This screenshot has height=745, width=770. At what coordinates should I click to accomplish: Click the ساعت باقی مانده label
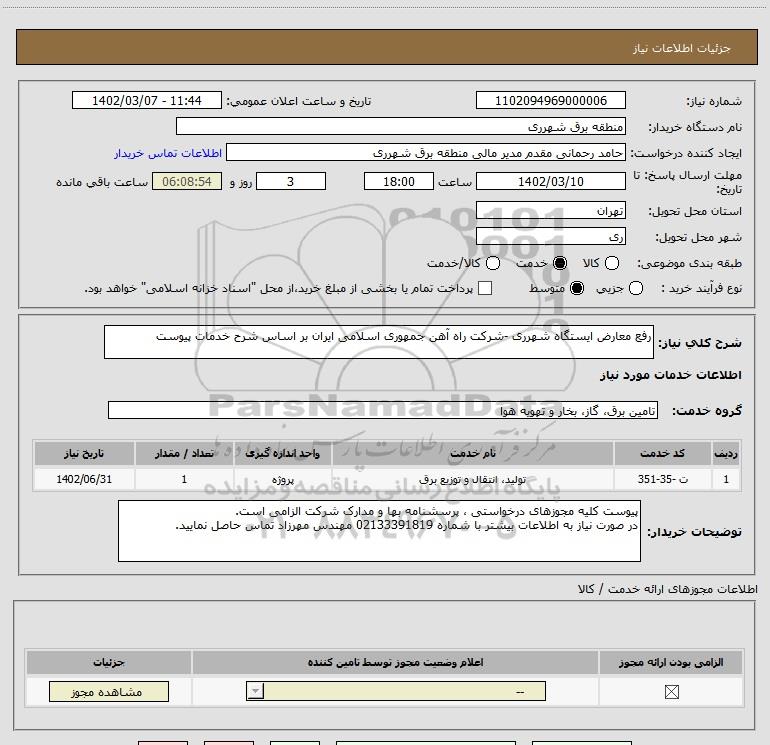click(102, 182)
